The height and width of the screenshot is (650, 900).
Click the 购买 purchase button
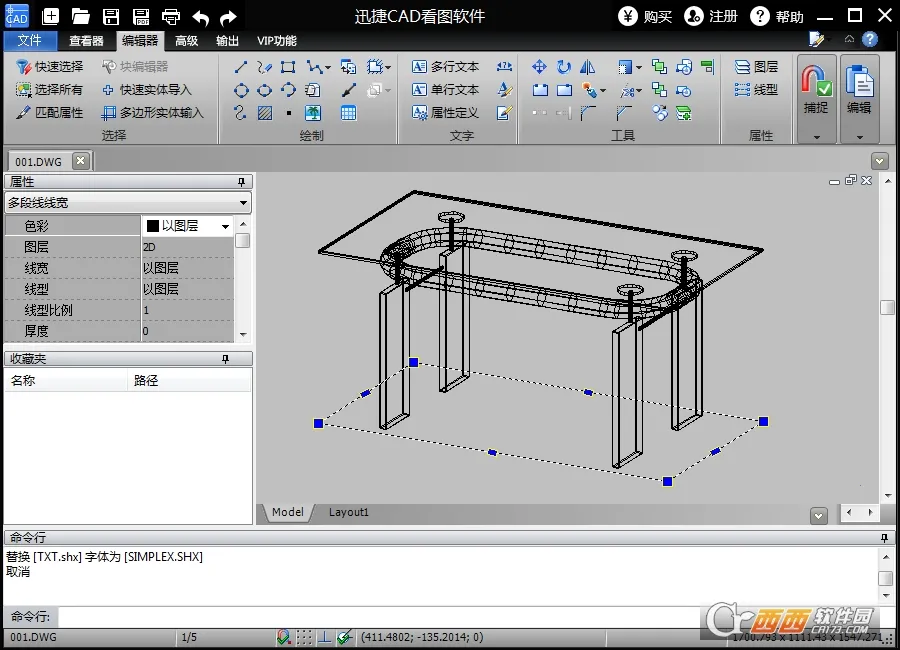coord(645,16)
